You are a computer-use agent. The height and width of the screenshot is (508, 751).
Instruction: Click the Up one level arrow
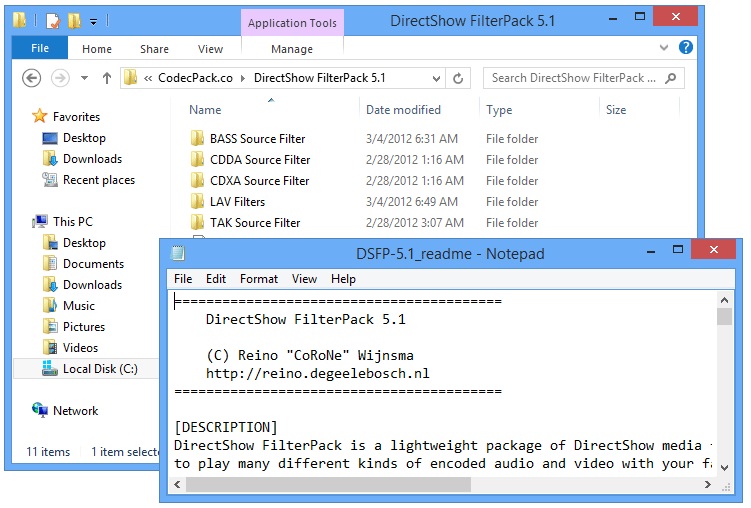[x=106, y=78]
